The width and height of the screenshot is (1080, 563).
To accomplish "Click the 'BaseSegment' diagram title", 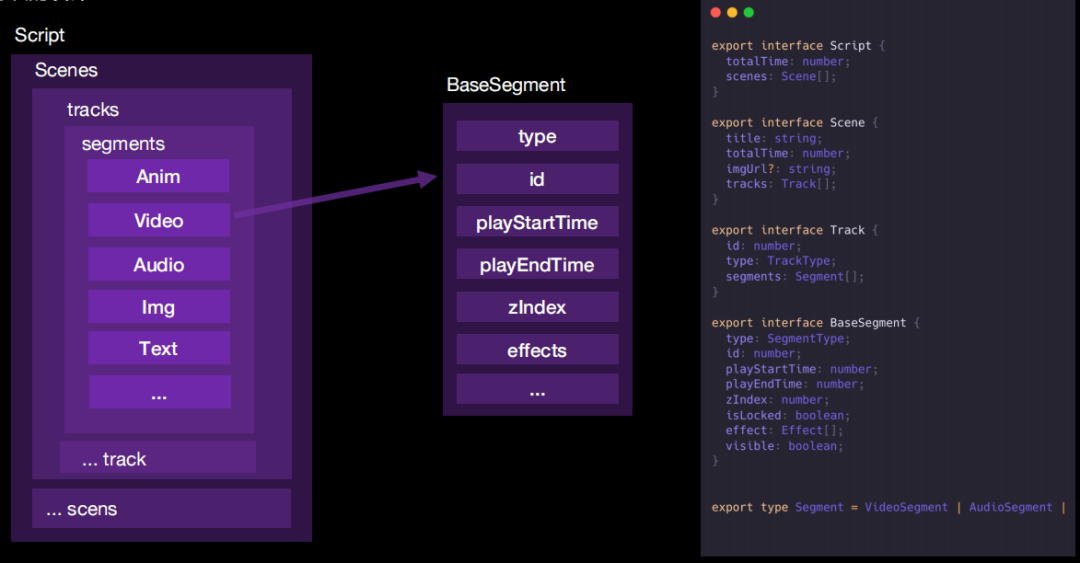I will click(x=506, y=85).
